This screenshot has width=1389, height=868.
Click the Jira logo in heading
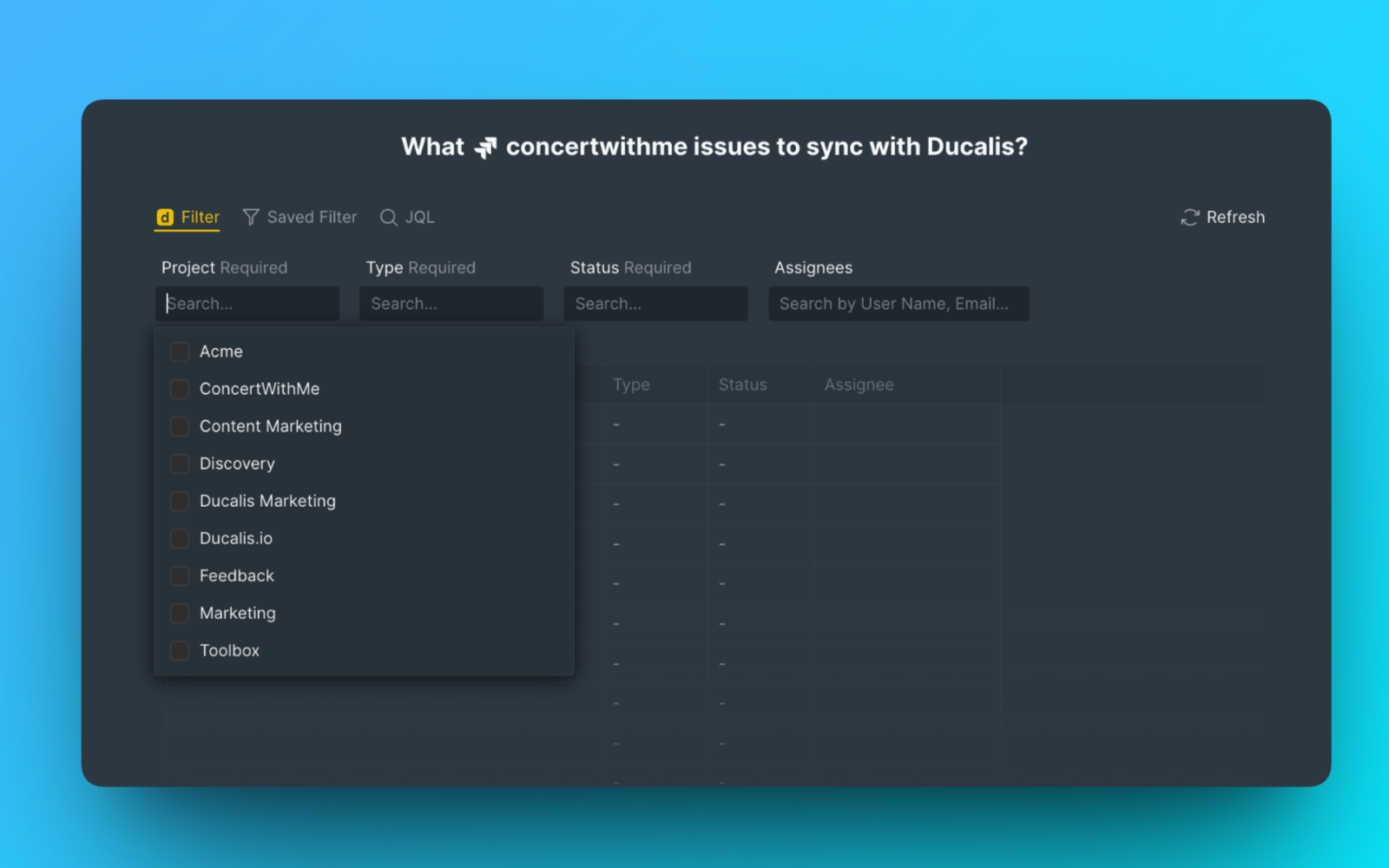click(485, 148)
